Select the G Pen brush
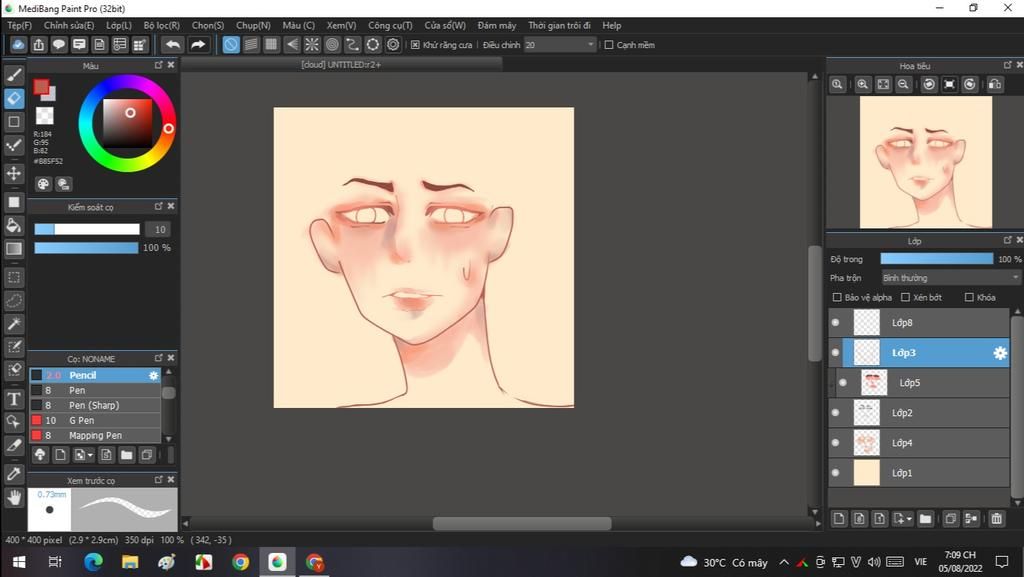 (x=95, y=420)
